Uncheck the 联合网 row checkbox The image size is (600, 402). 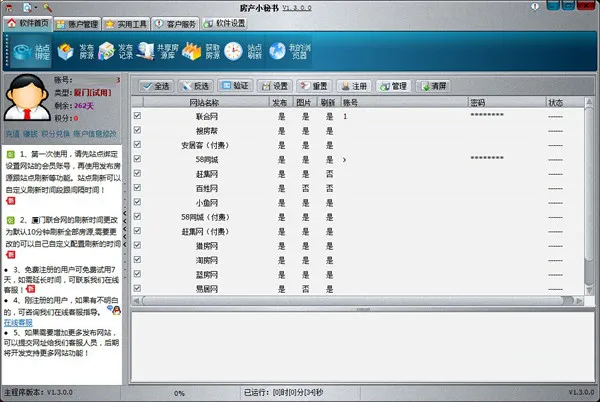click(137, 116)
